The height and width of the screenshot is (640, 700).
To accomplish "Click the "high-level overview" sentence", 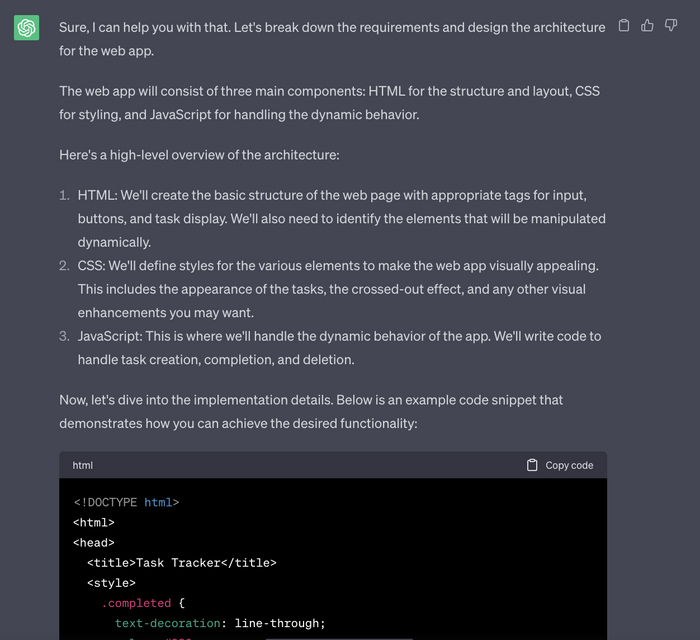I will [x=199, y=155].
